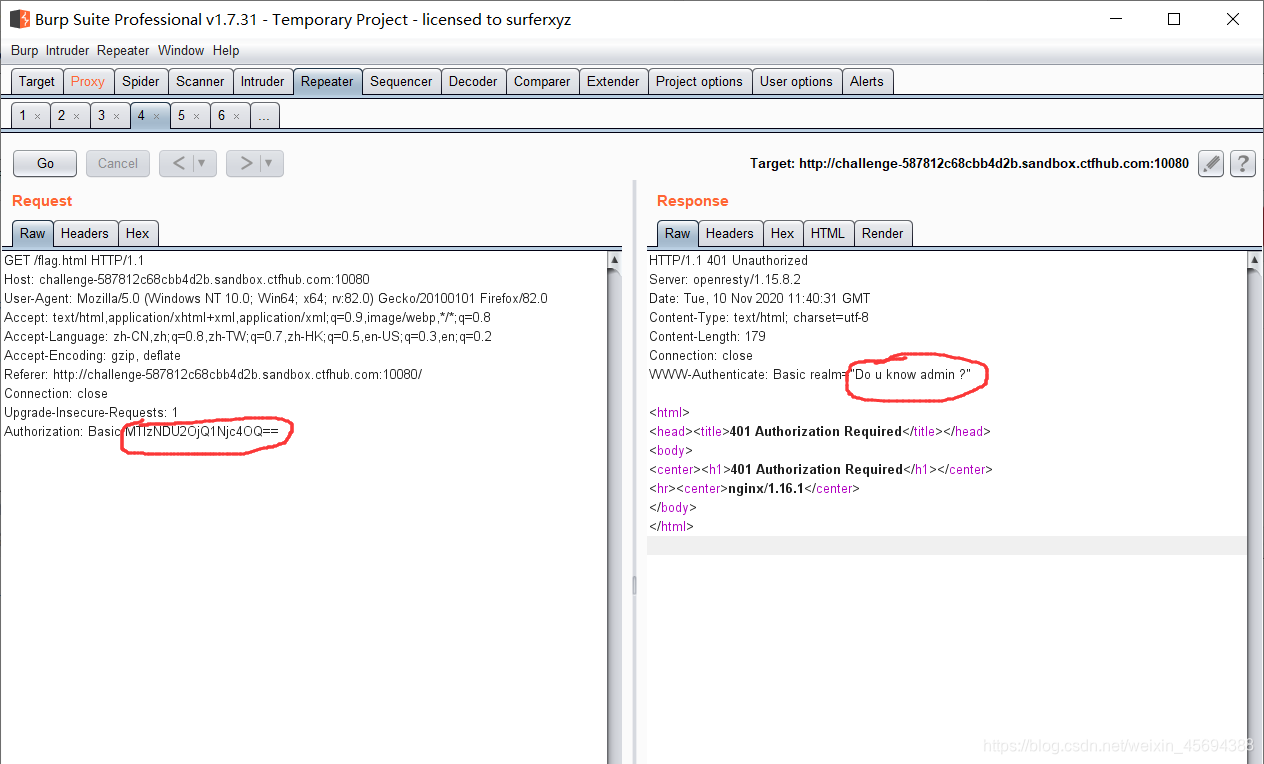
Task: Switch to the Extender tab
Action: (613, 82)
